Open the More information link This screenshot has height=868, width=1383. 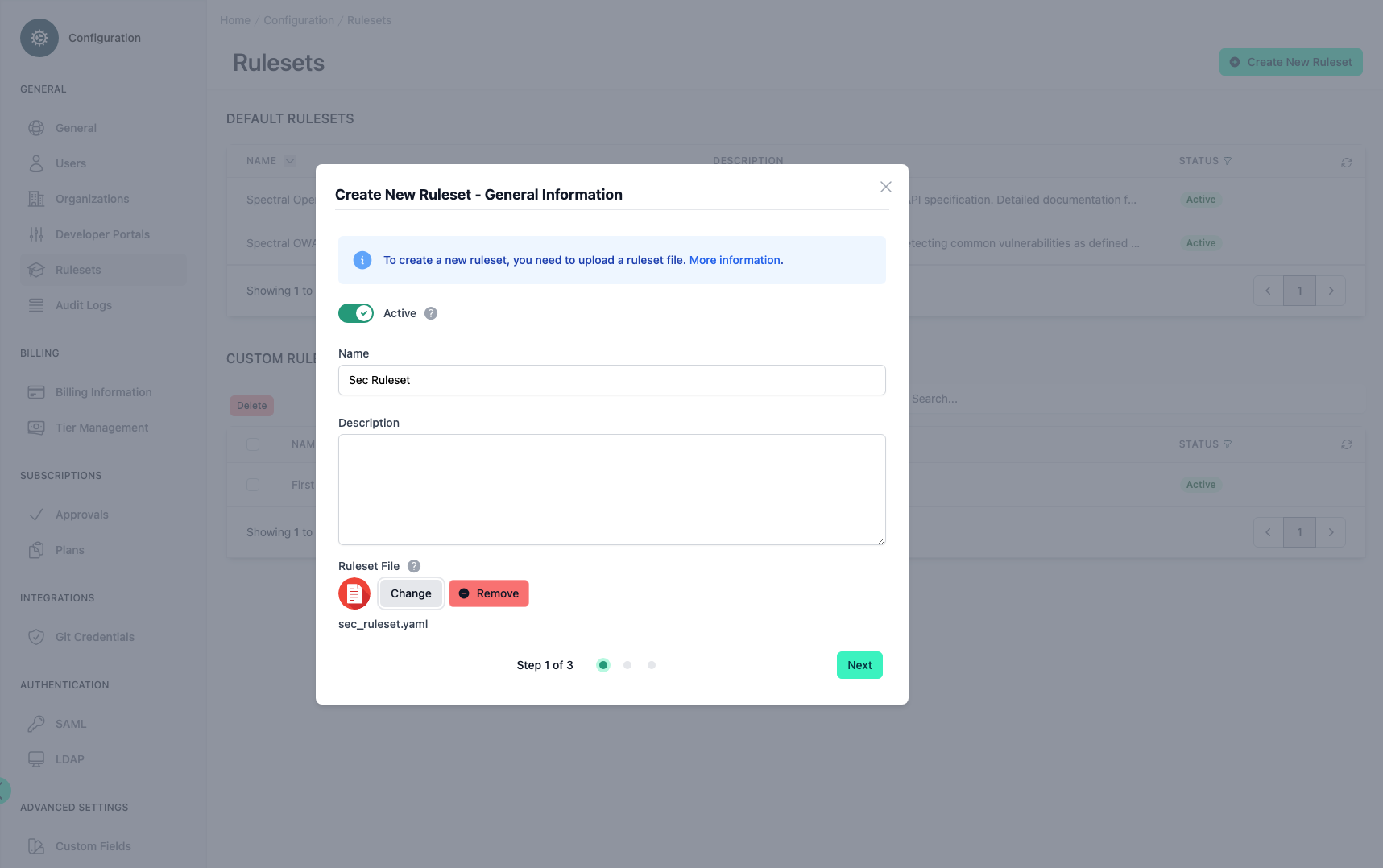point(734,260)
